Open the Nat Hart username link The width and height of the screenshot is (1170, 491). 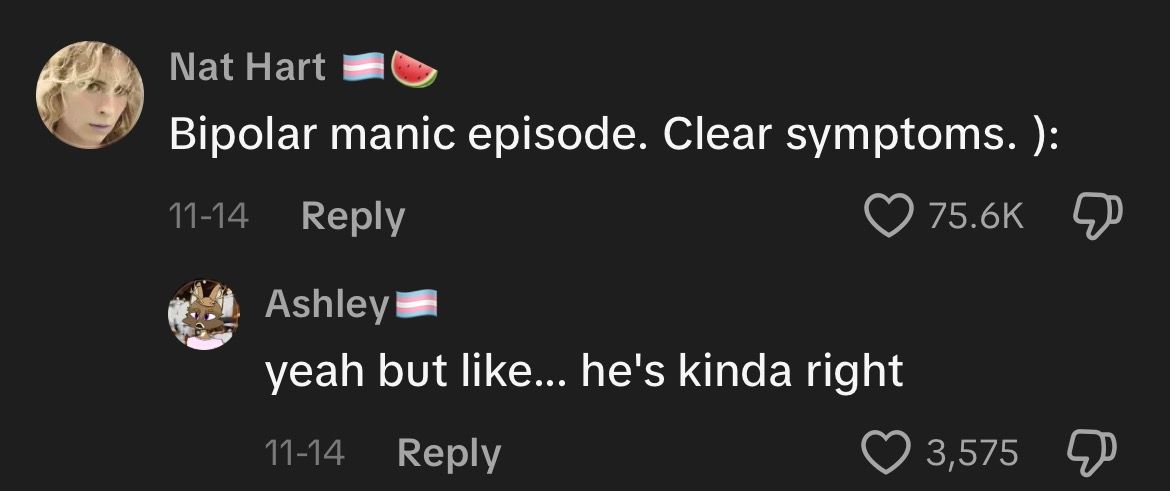click(248, 67)
